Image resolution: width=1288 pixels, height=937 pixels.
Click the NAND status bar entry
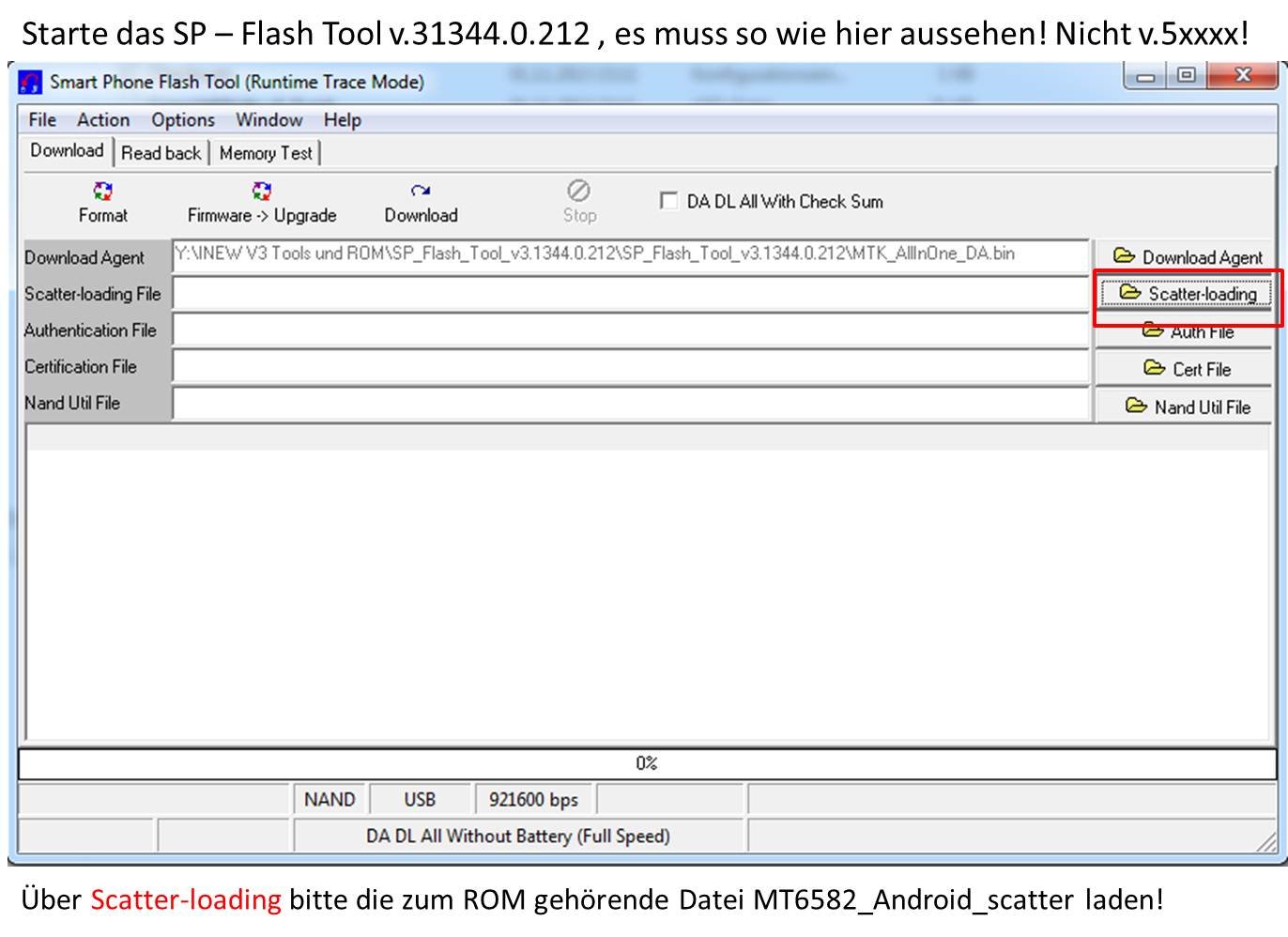pyautogui.click(x=330, y=800)
